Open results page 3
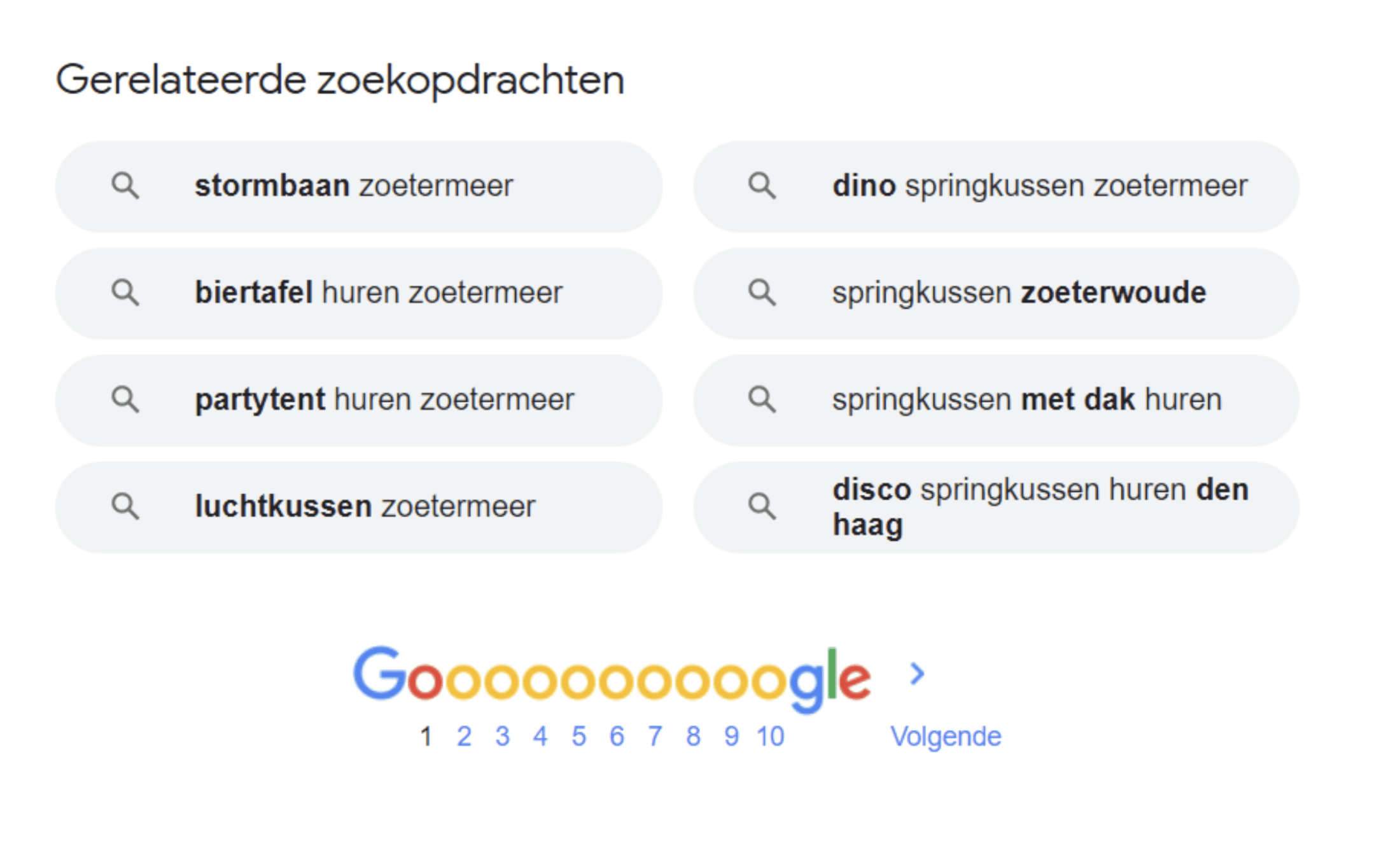Image resolution: width=1400 pixels, height=851 pixels. tap(502, 737)
